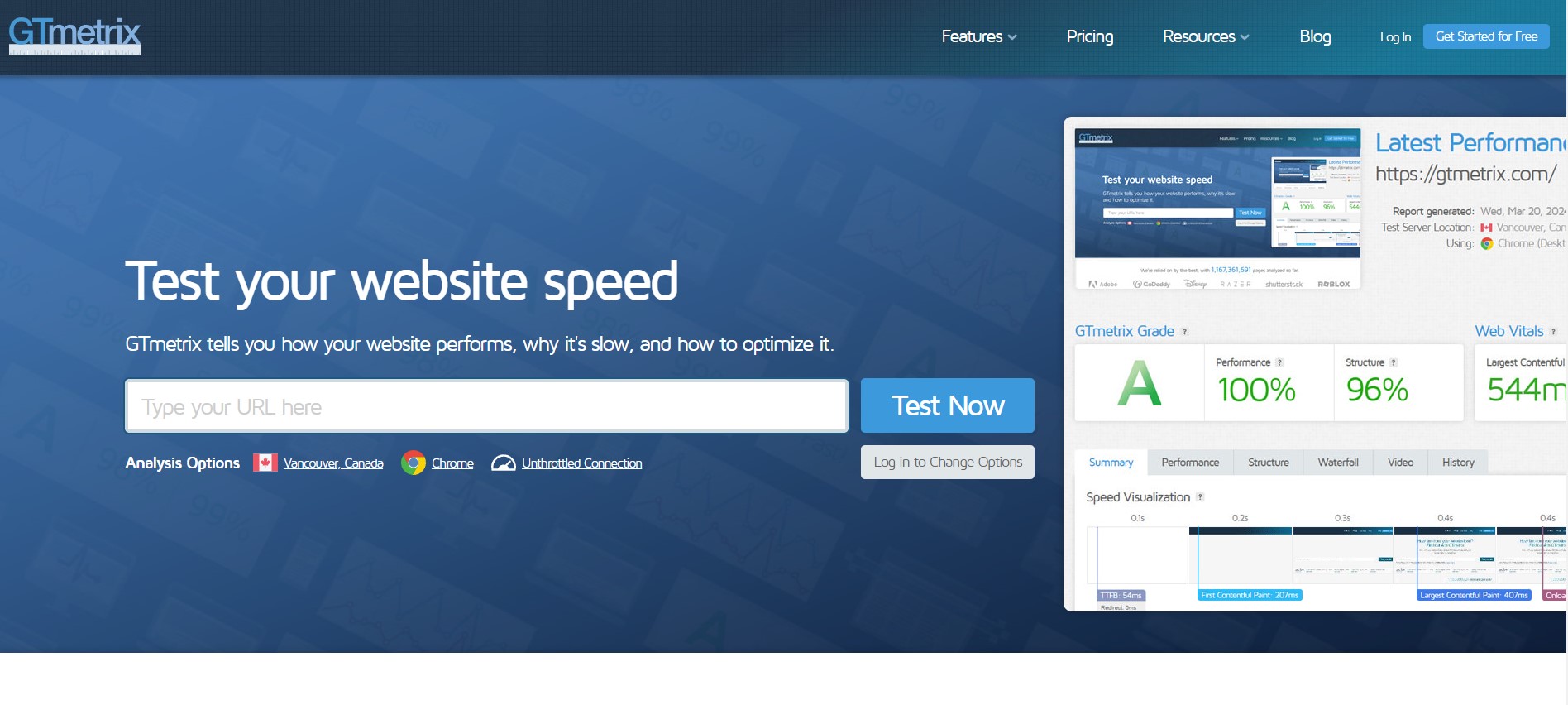Click Log in to Change Options
This screenshot has width=1568, height=705.
[947, 463]
